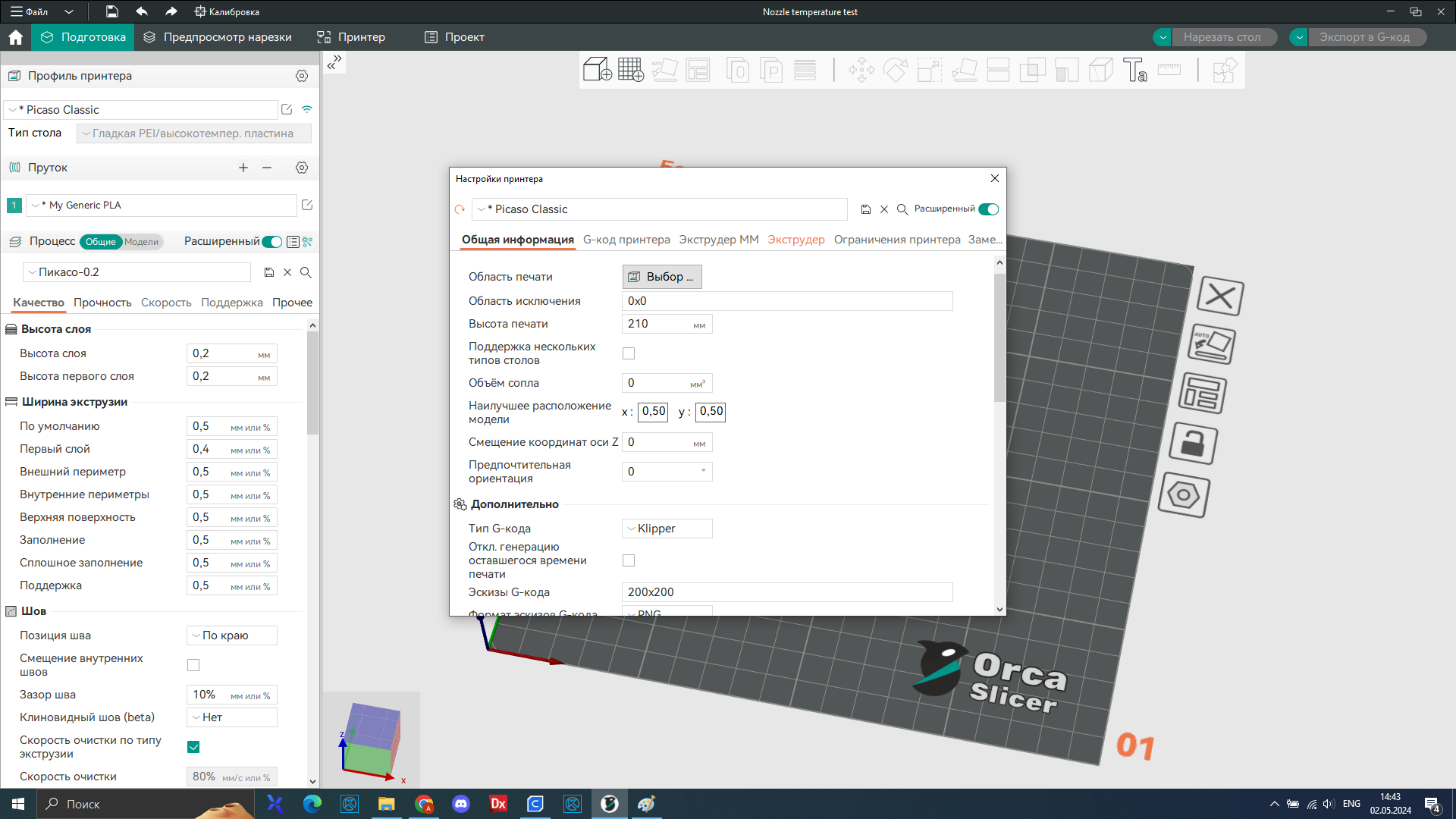Open the seam position dropdown
The width and height of the screenshot is (1456, 819).
231,635
